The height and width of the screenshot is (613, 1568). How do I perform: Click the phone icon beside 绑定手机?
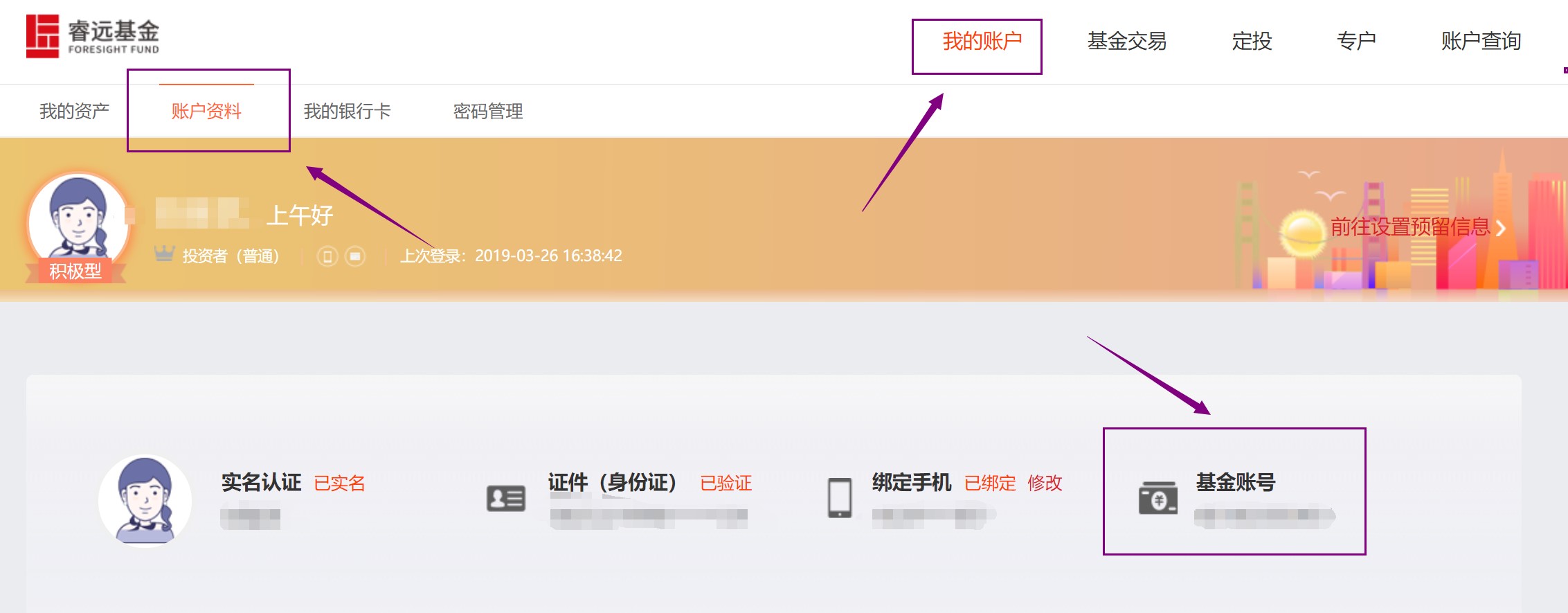pyautogui.click(x=840, y=497)
